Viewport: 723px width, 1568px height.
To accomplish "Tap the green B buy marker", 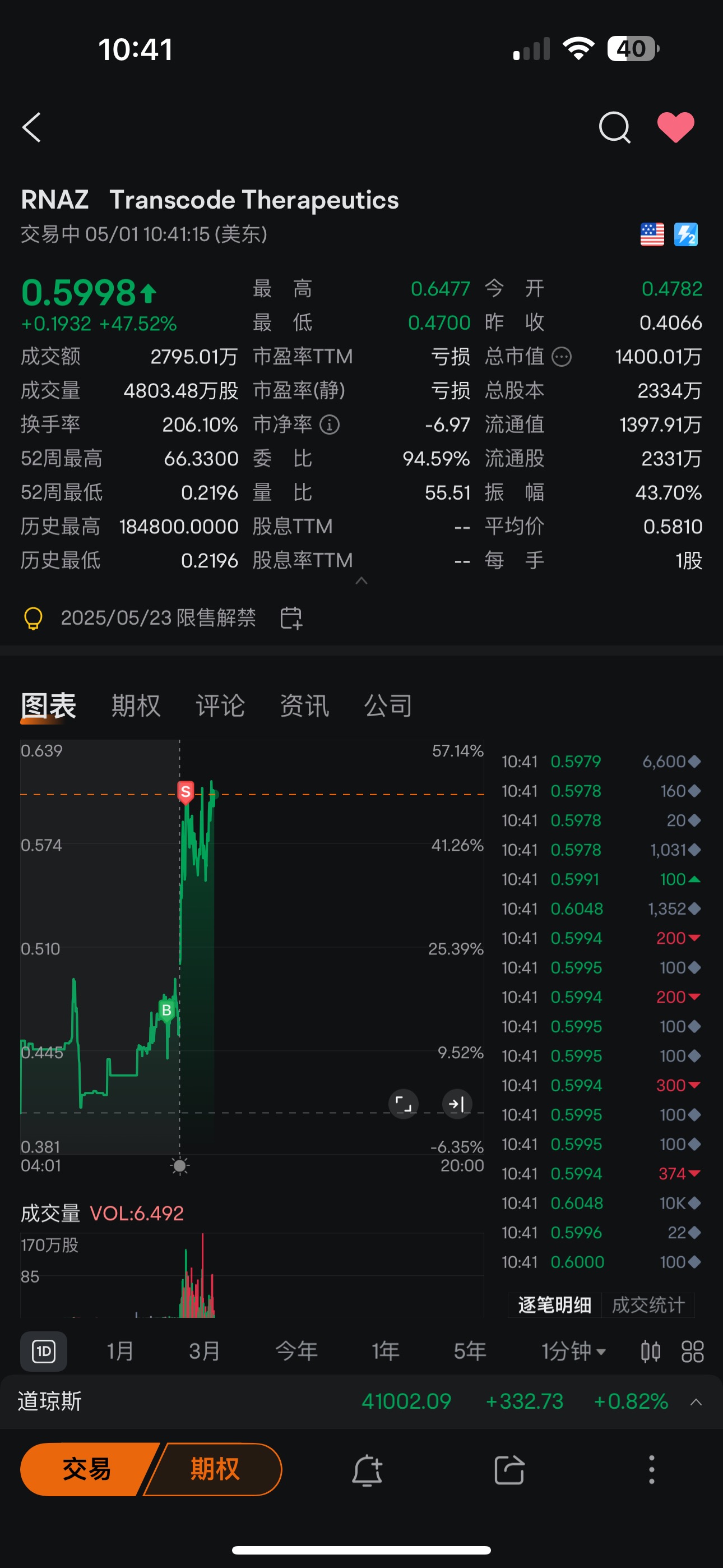I will tap(166, 1011).
